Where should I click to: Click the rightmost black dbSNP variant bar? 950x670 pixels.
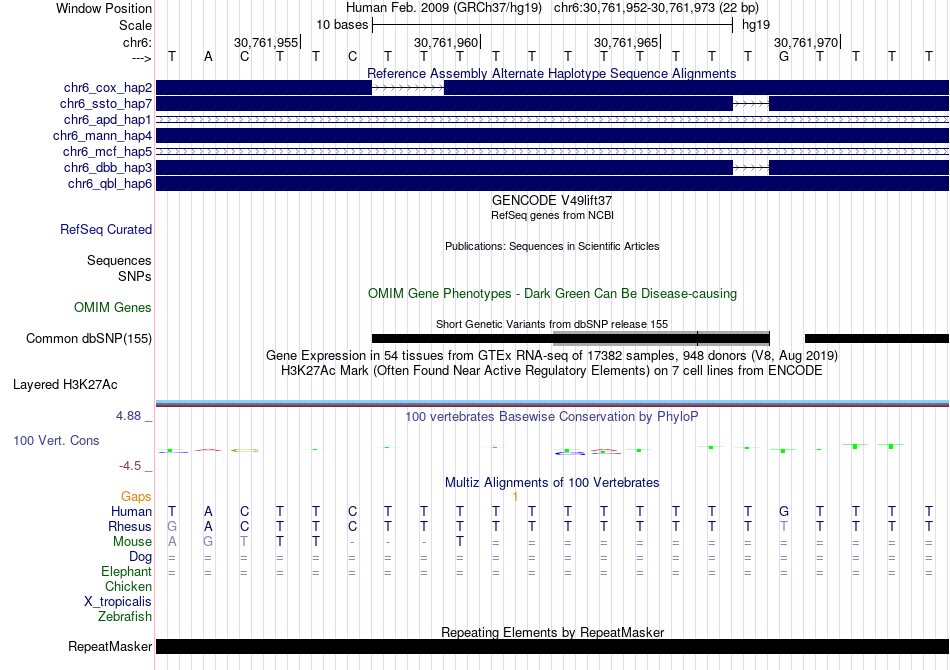[x=877, y=339]
